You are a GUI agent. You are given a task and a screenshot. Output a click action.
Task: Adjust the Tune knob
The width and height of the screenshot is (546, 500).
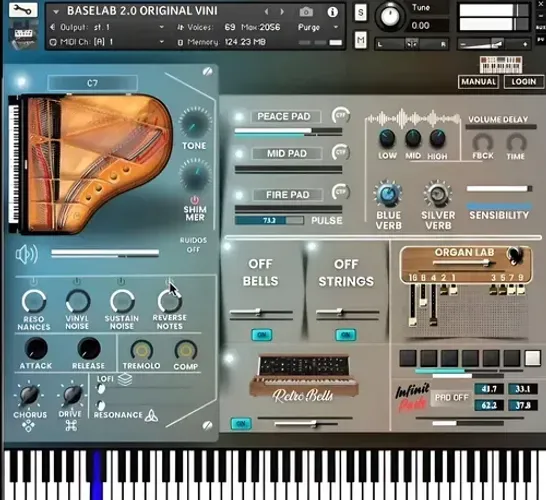point(390,15)
